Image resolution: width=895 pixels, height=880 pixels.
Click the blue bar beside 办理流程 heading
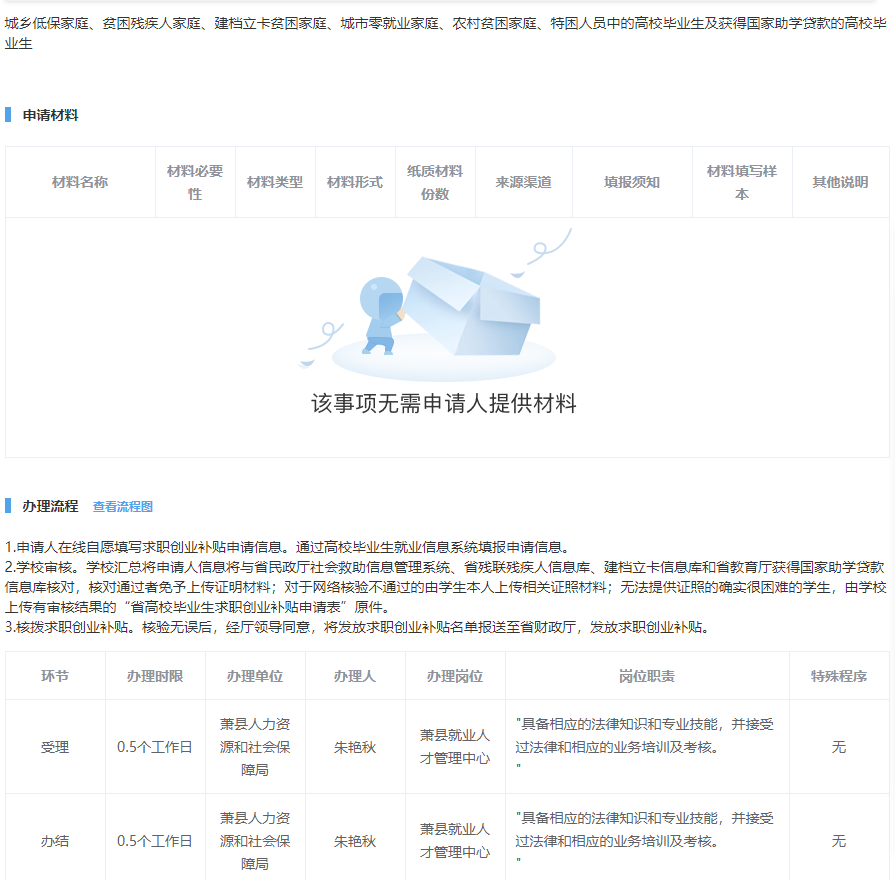tap(8, 506)
